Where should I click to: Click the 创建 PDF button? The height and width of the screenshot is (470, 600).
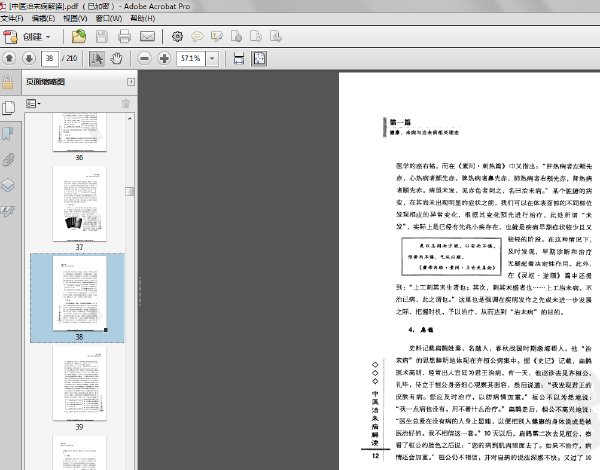point(27,37)
